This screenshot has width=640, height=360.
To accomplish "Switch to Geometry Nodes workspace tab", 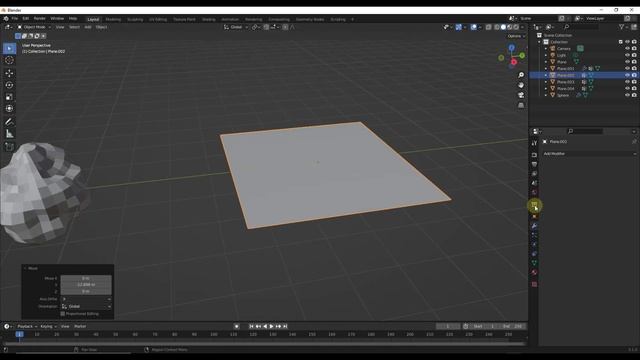I will pos(310,19).
